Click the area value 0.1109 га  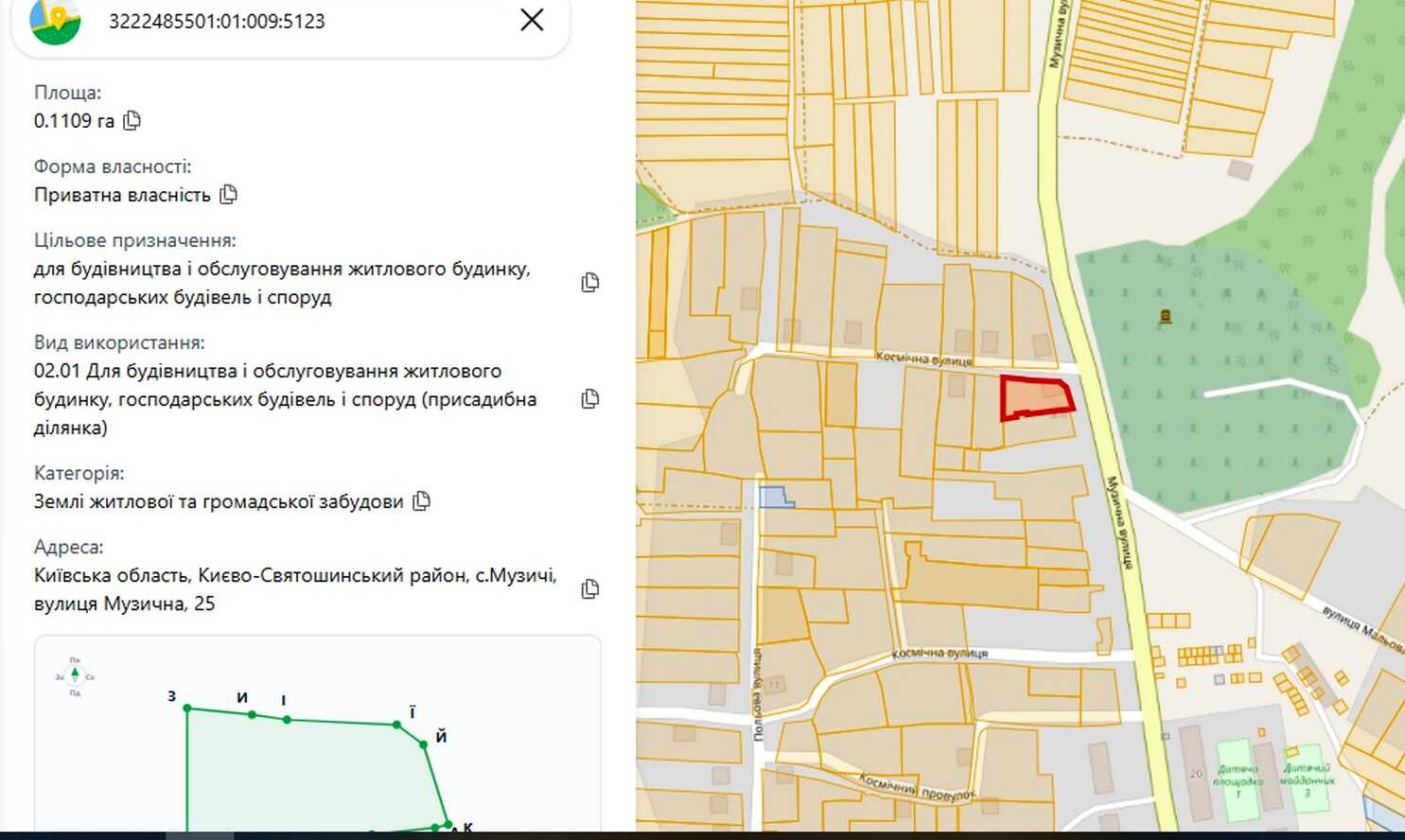[74, 120]
